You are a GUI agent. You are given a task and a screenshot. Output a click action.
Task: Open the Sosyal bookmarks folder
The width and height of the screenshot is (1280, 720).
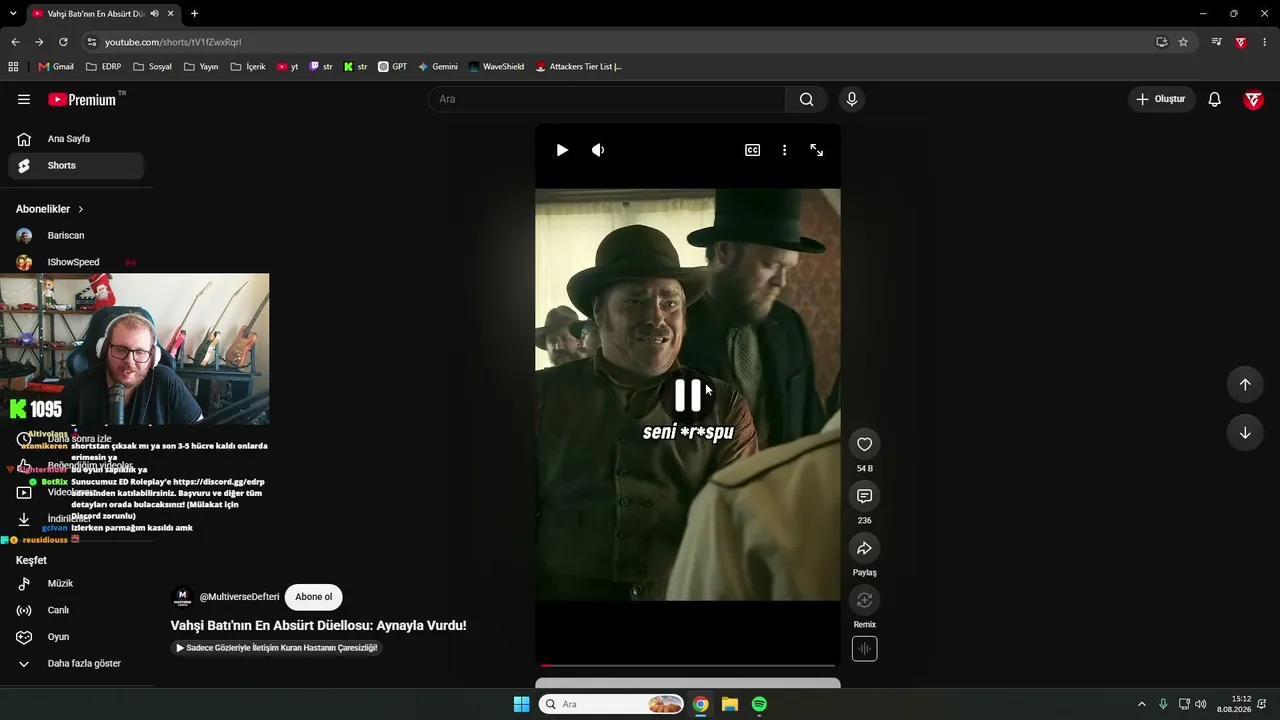tap(152, 67)
